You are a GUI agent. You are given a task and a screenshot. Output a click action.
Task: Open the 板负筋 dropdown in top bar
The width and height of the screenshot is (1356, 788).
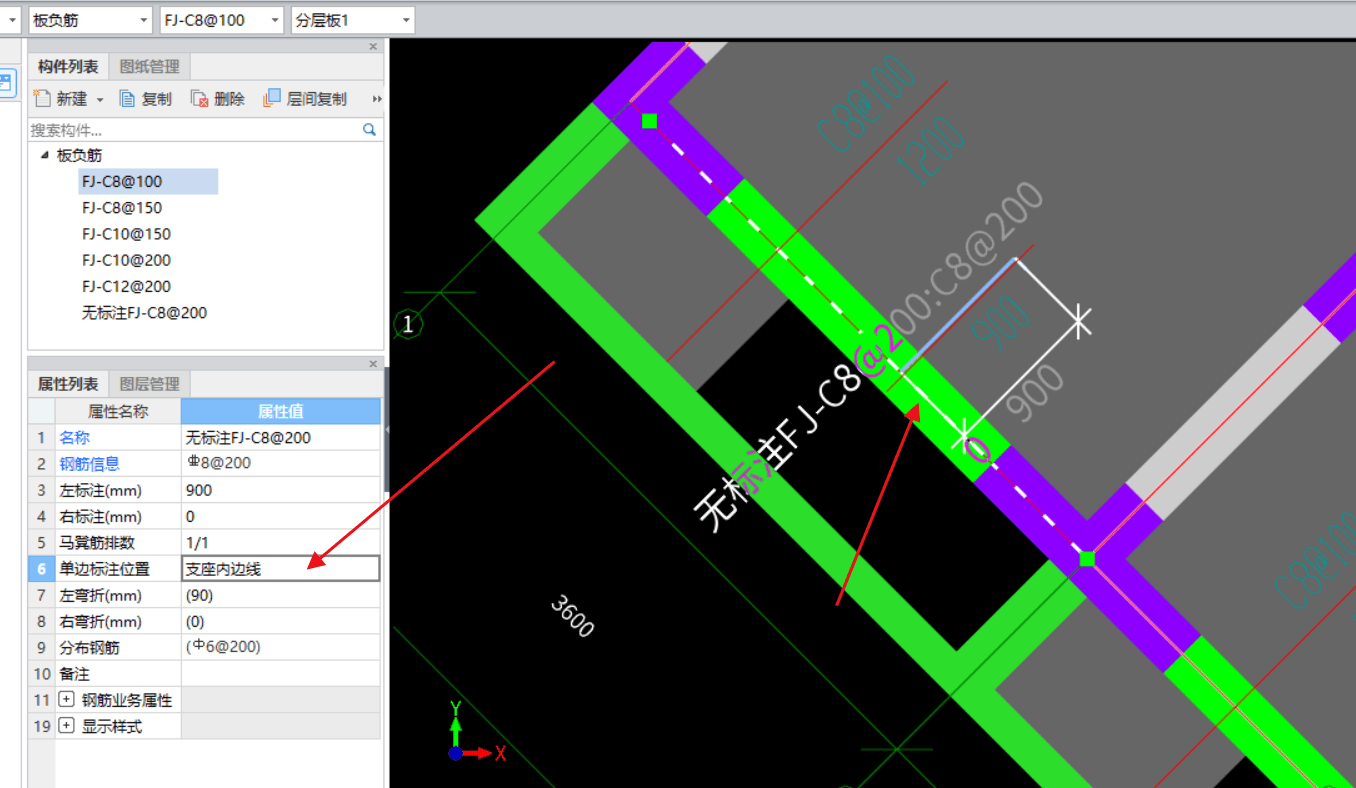(90, 20)
